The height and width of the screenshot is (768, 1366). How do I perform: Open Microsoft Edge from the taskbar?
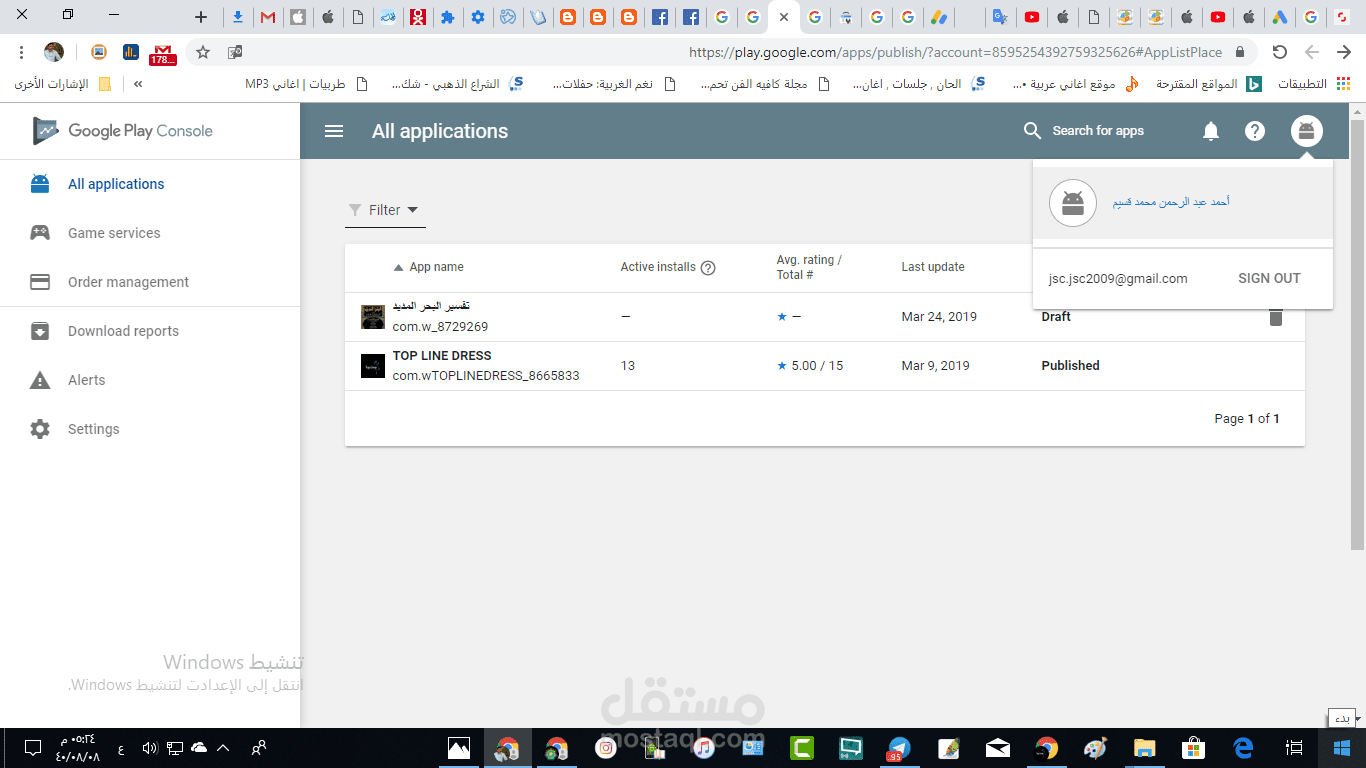coord(1243,748)
